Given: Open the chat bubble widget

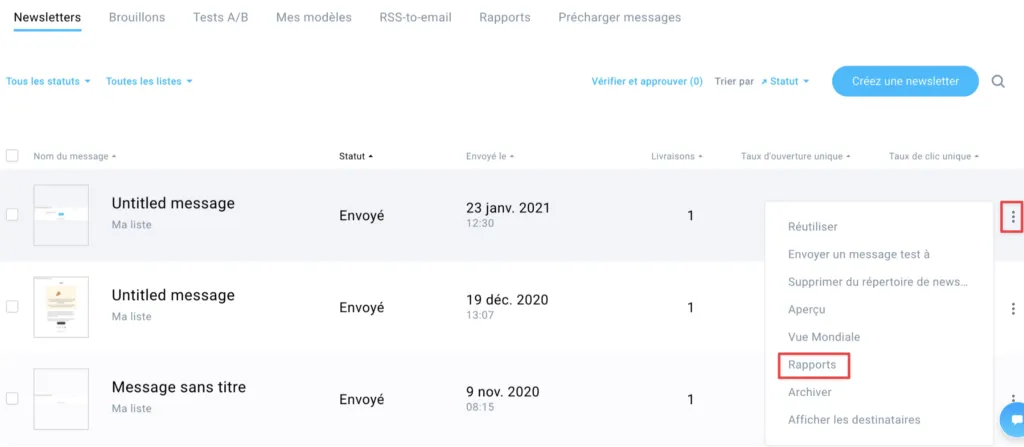Looking at the screenshot, I should [1015, 420].
